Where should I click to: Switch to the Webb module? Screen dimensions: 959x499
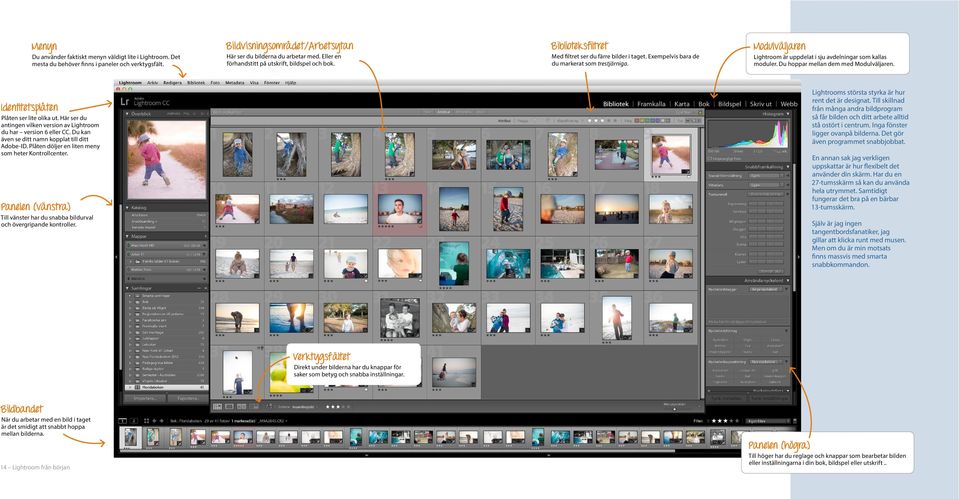[789, 104]
